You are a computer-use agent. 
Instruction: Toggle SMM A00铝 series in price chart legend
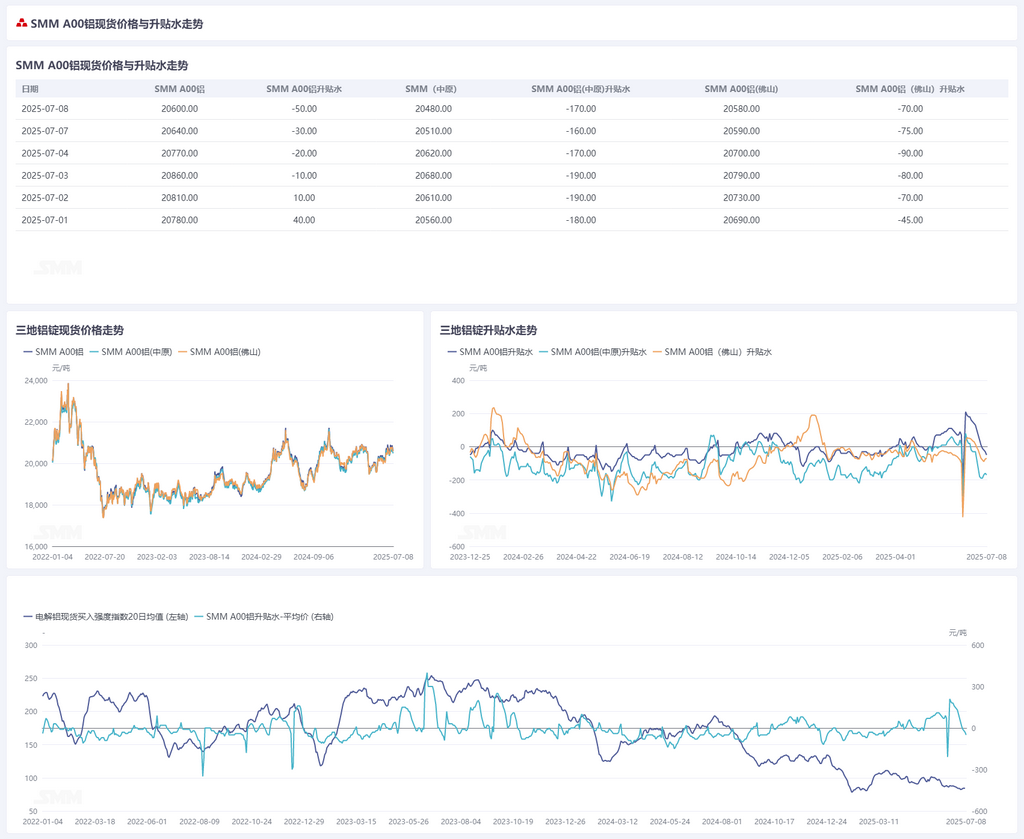click(54, 352)
